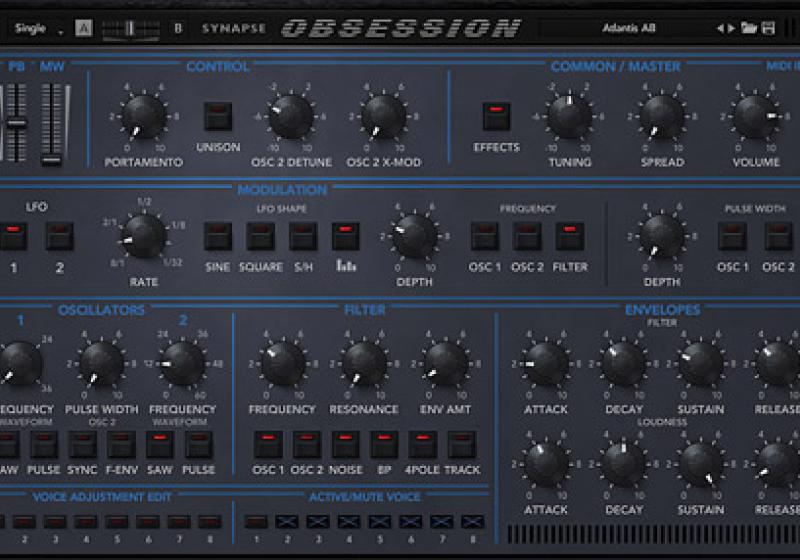Select Sine LFO shape

218,236
